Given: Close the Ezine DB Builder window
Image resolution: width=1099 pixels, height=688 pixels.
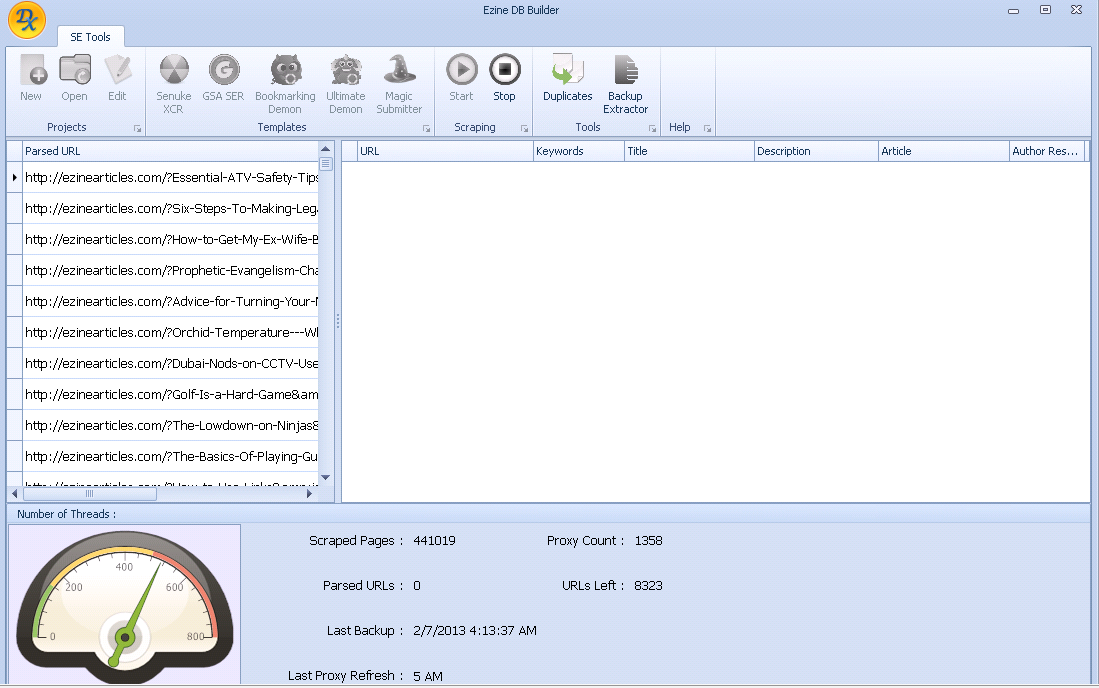Looking at the screenshot, I should point(1077,10).
